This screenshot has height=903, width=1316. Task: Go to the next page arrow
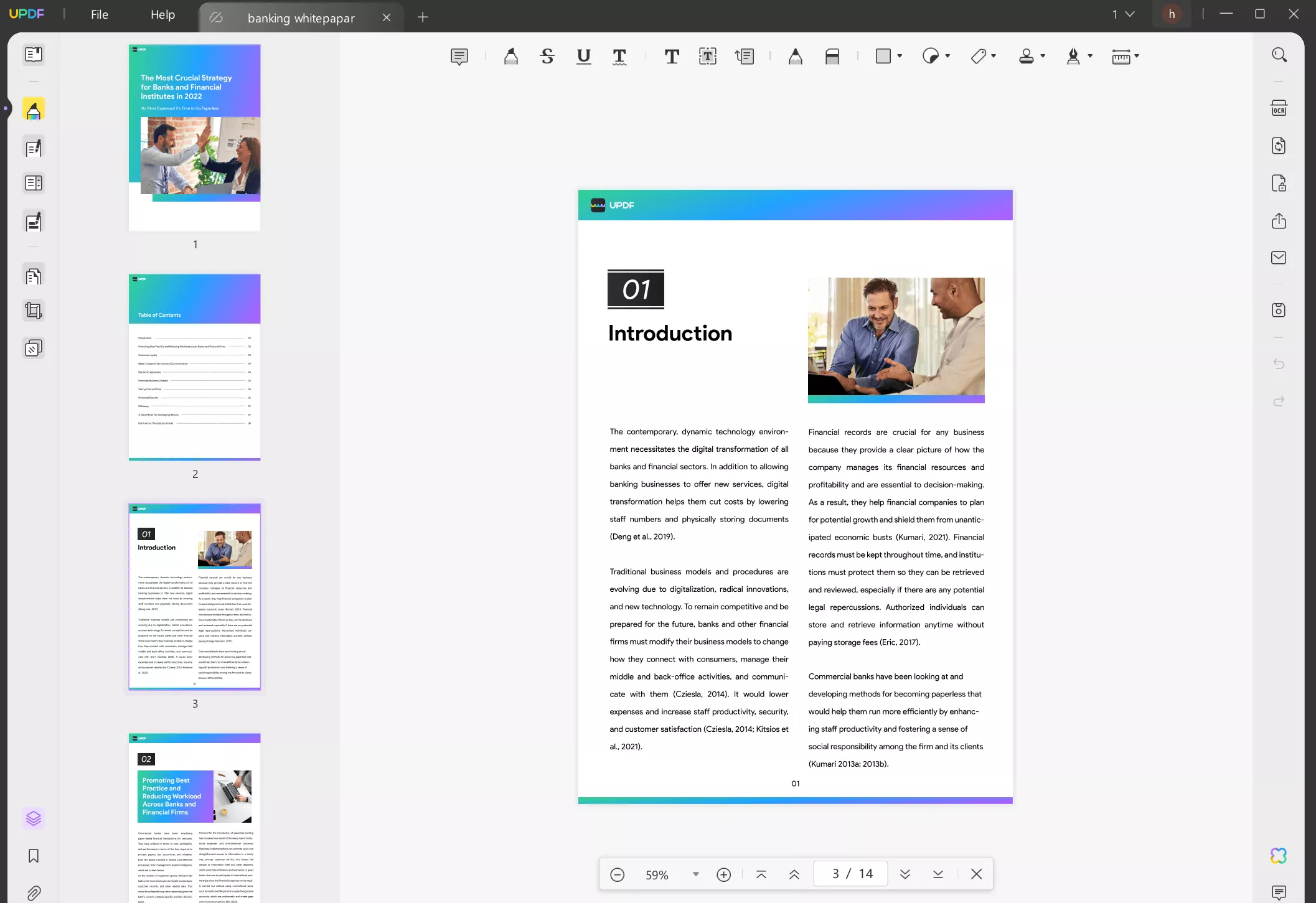point(905,874)
